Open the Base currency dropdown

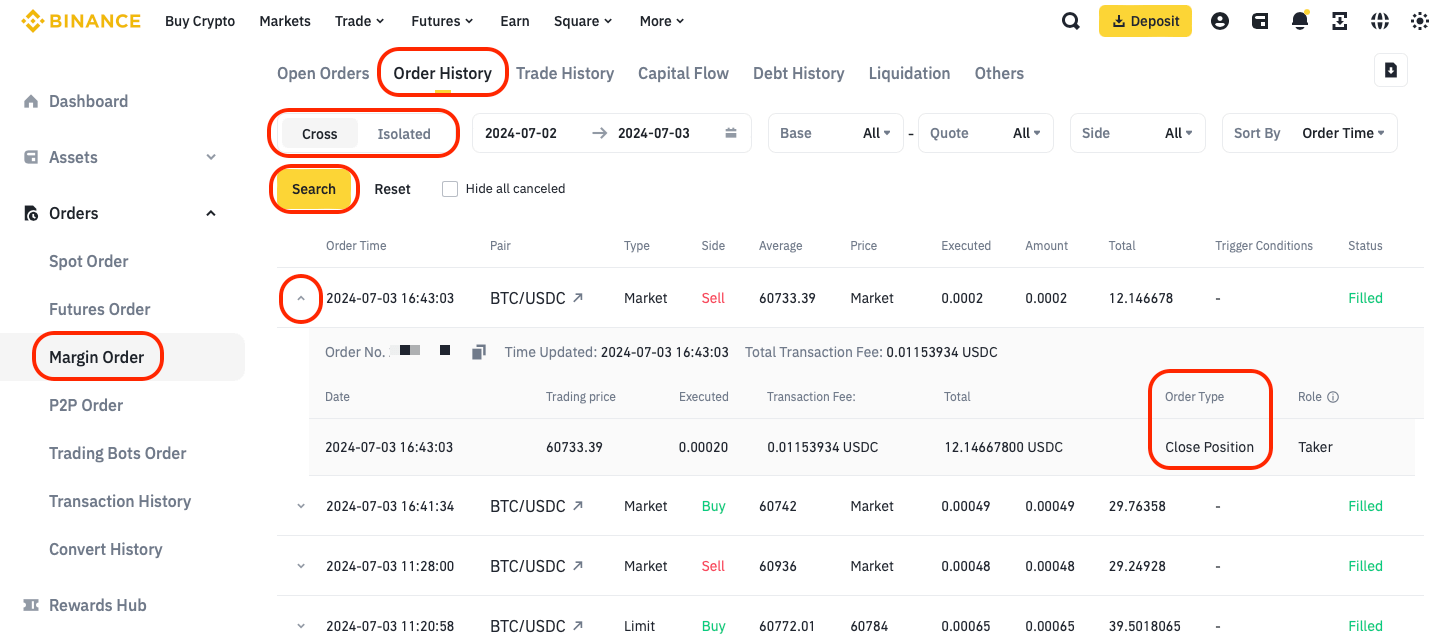835,133
